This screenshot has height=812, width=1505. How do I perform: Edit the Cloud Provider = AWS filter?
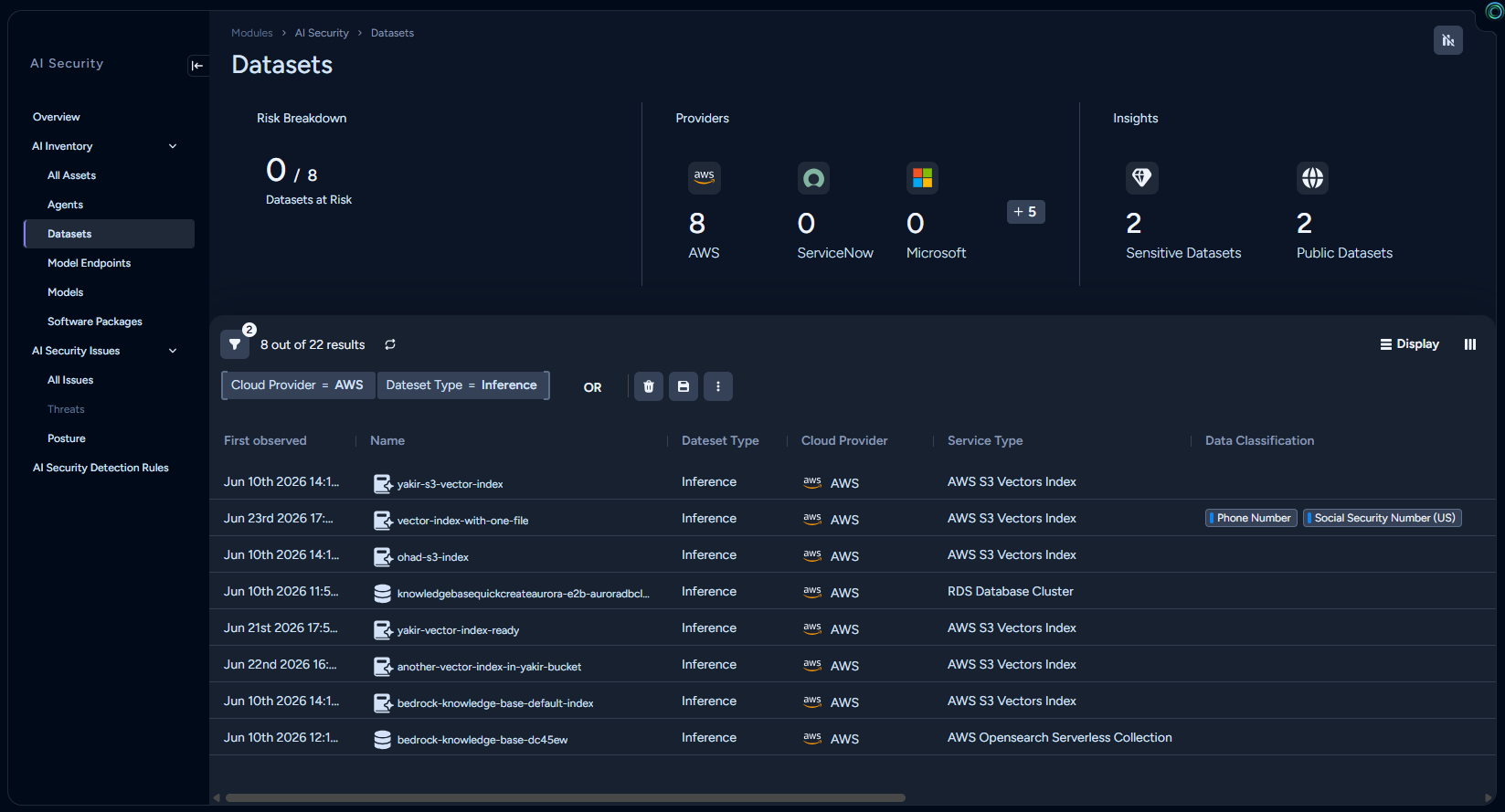(298, 385)
